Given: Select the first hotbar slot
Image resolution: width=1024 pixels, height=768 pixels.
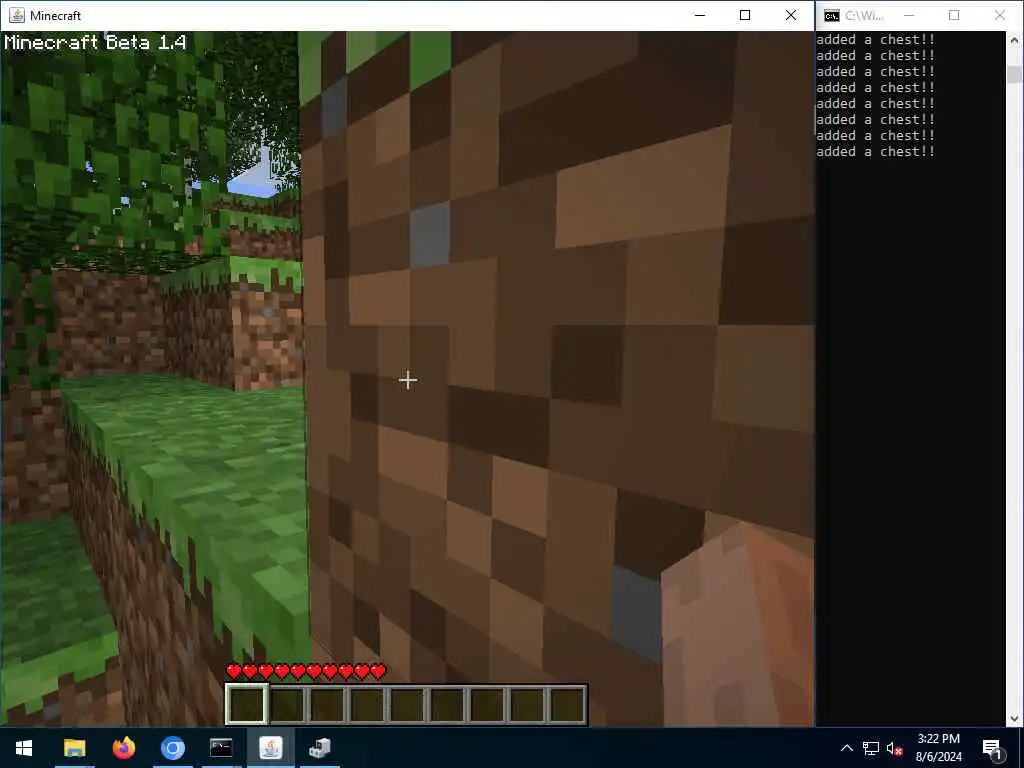Looking at the screenshot, I should pyautogui.click(x=246, y=705).
